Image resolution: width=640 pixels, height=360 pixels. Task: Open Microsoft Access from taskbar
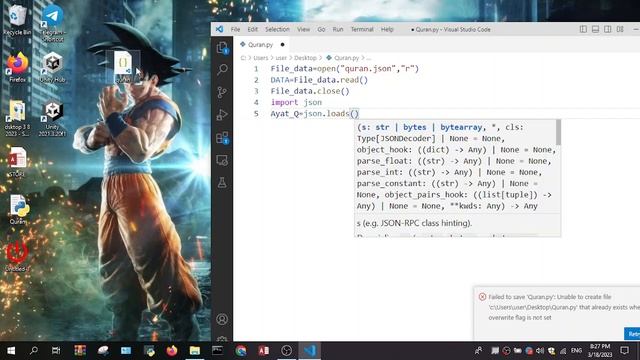point(264,351)
